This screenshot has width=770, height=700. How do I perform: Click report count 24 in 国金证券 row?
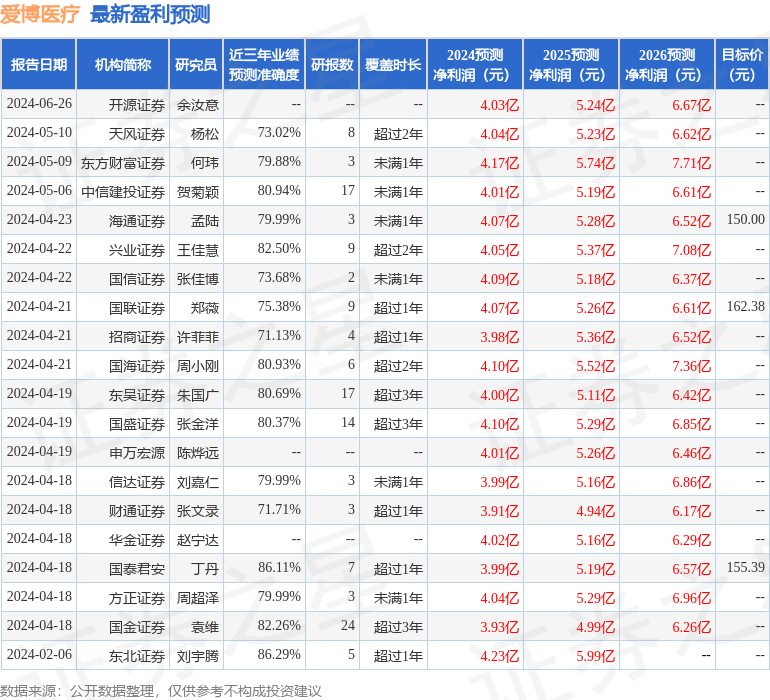tap(348, 625)
